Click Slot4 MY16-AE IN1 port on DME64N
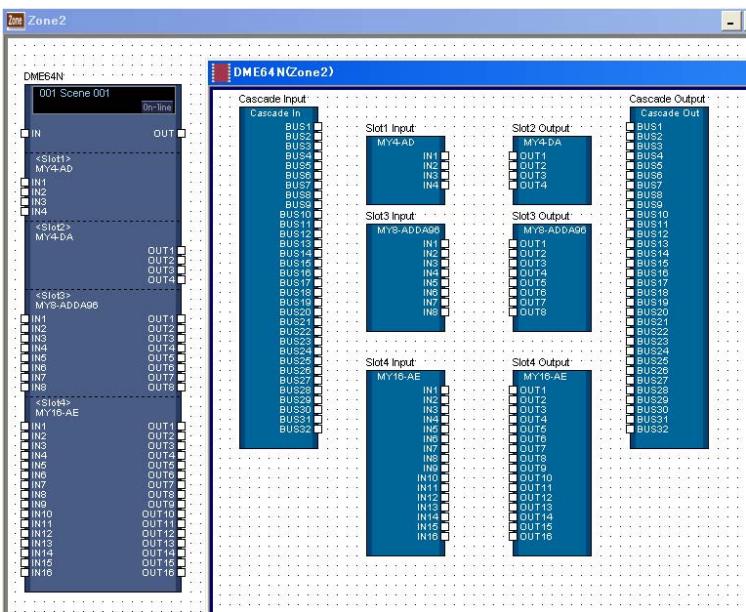 click(25, 426)
